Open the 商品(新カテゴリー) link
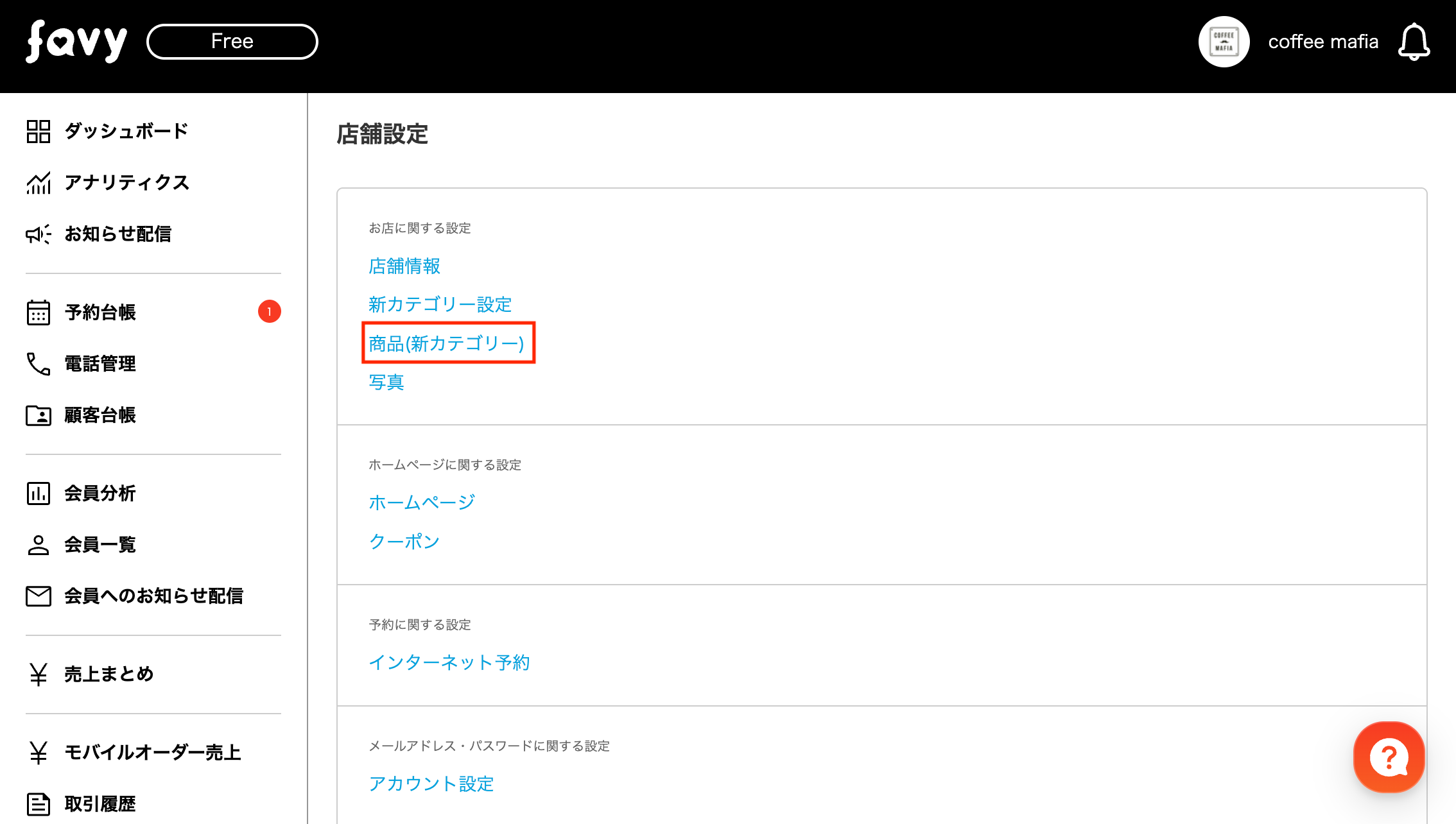 [x=447, y=344]
